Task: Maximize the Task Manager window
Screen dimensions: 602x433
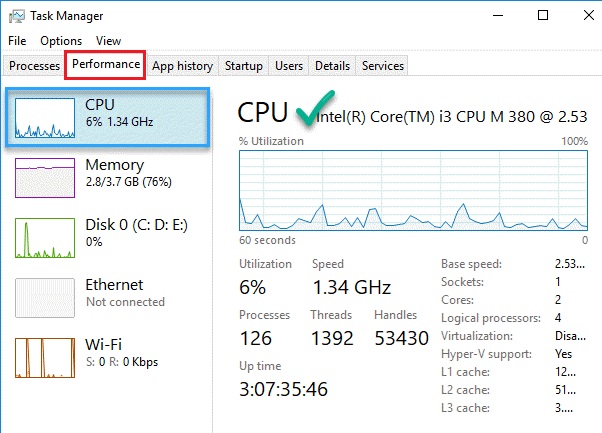Action: (542, 16)
